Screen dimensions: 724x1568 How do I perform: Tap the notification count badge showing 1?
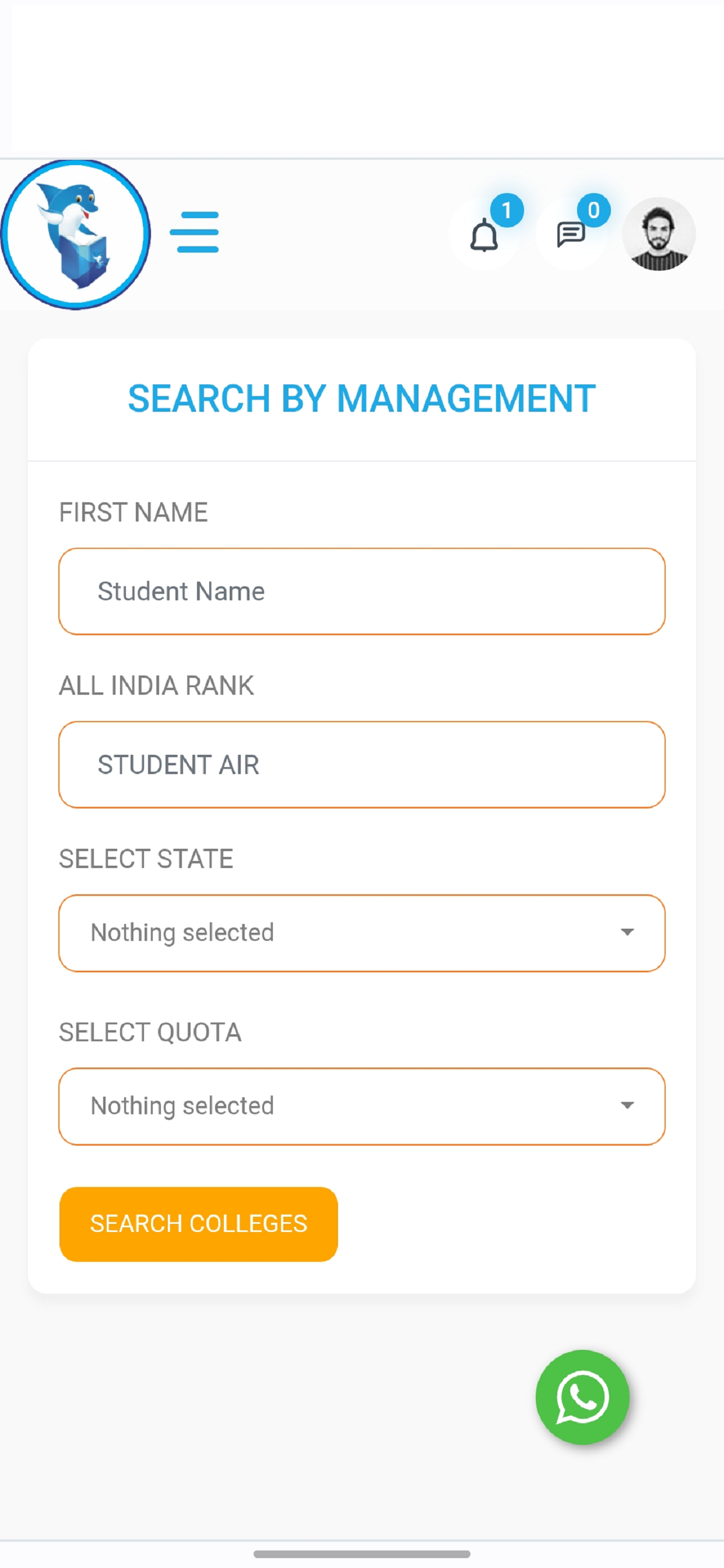pos(507,211)
